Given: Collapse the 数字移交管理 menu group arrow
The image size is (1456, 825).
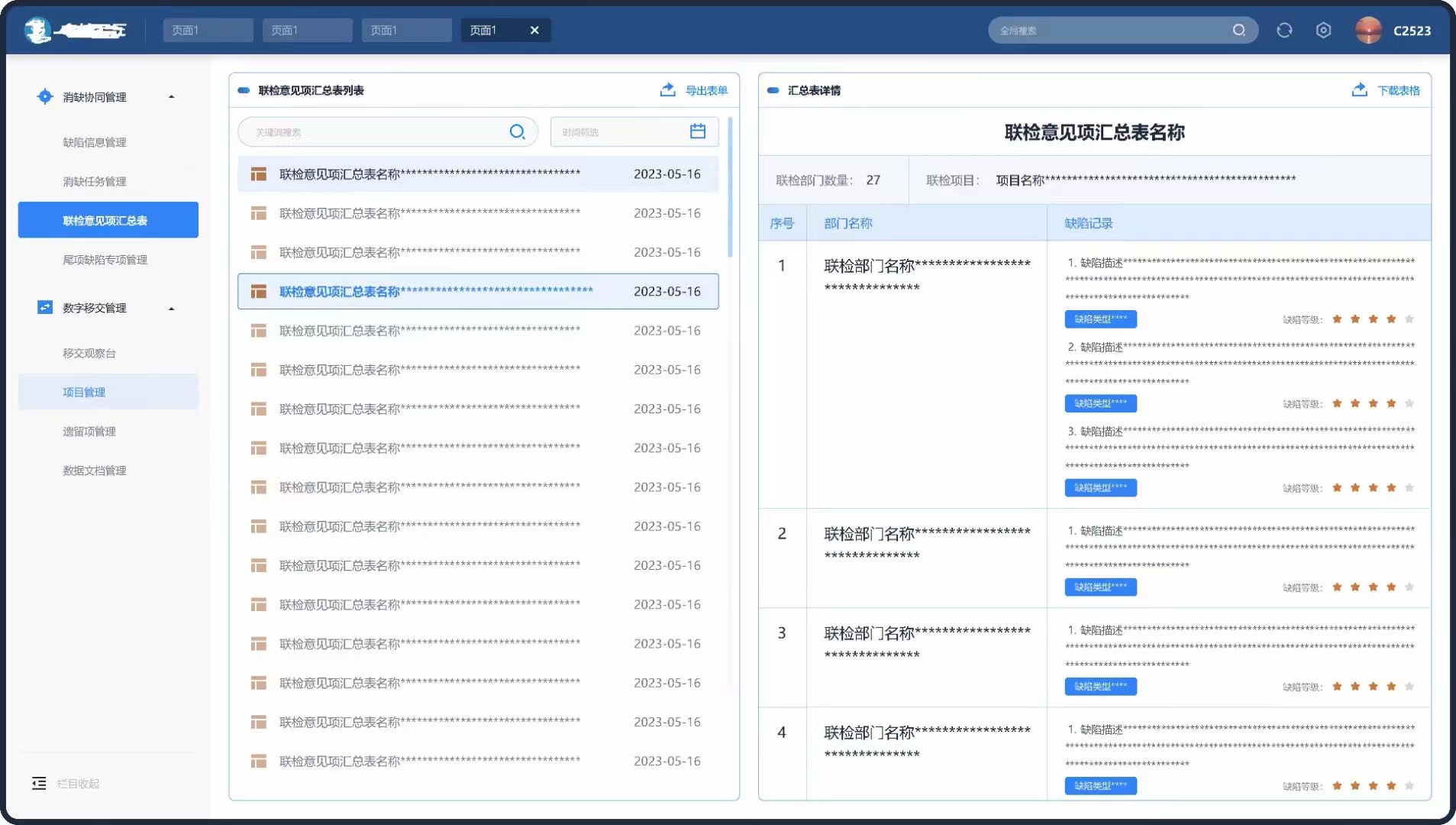Looking at the screenshot, I should tap(171, 309).
